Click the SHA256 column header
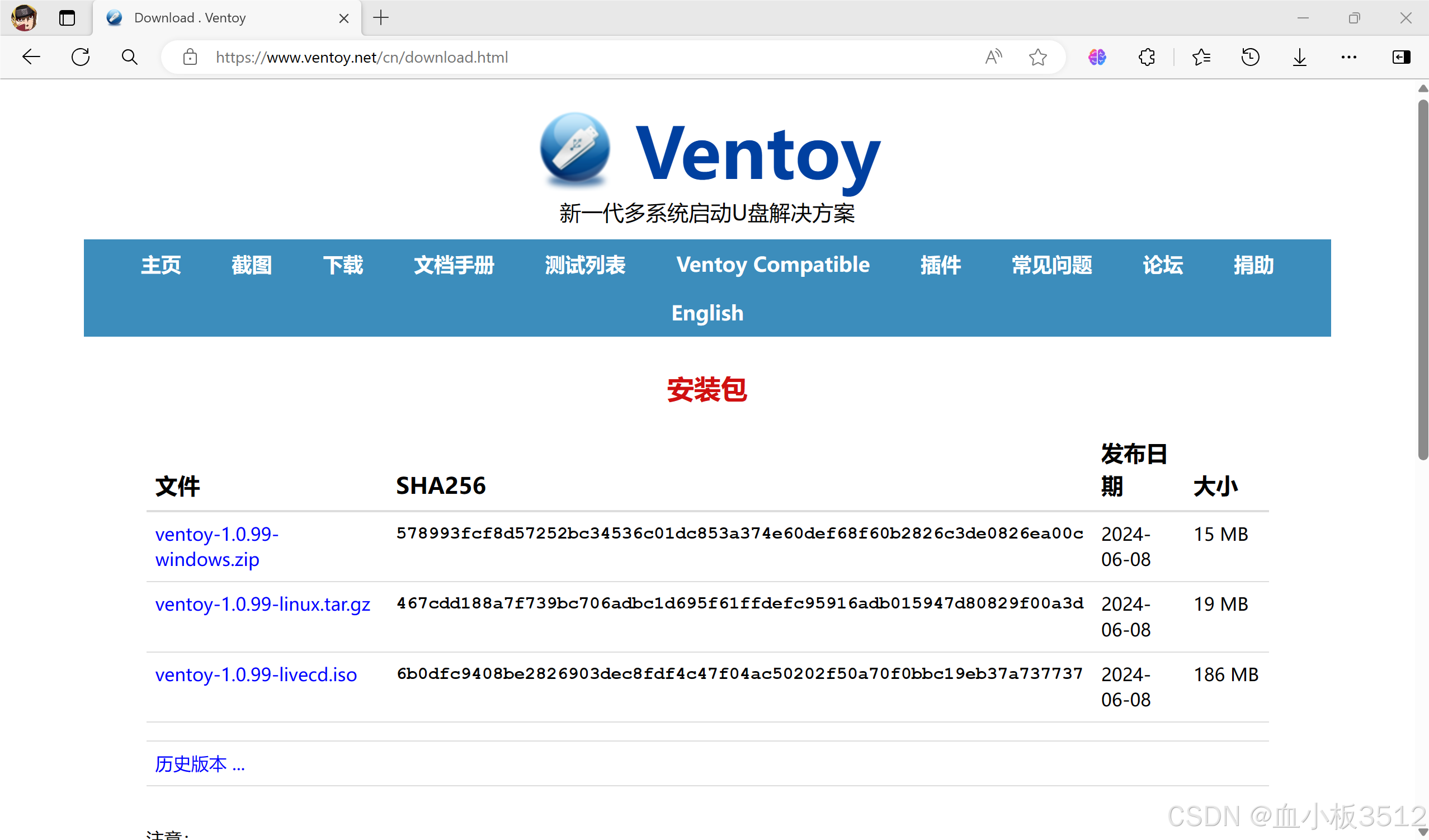Image resolution: width=1429 pixels, height=840 pixels. [441, 486]
